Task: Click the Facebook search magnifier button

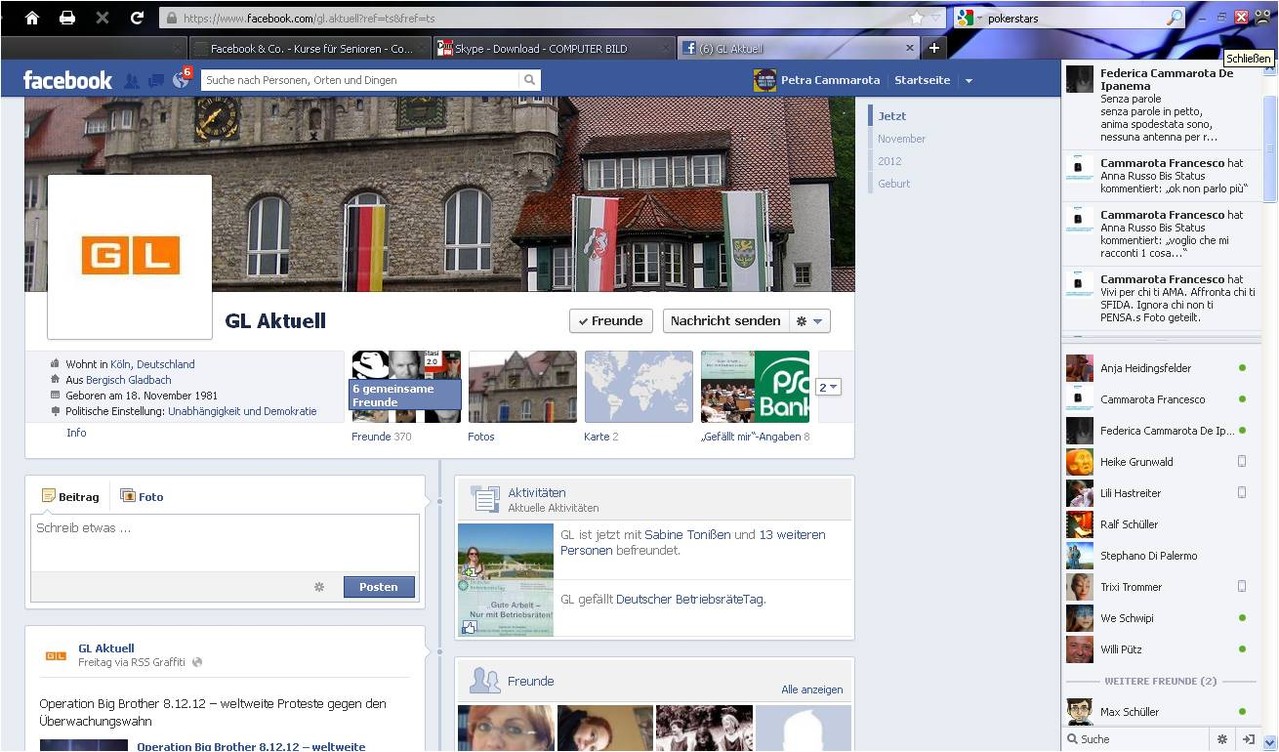Action: 530,80
